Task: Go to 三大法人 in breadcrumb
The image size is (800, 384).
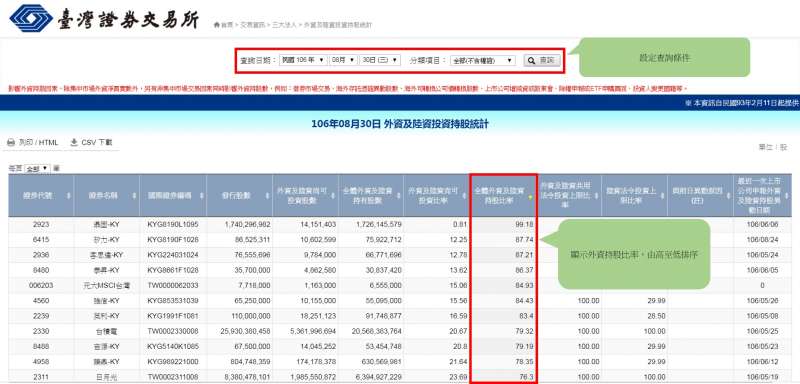Action: [x=285, y=25]
